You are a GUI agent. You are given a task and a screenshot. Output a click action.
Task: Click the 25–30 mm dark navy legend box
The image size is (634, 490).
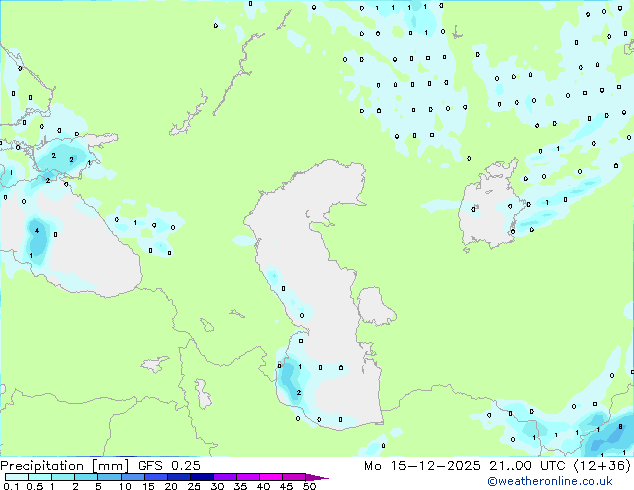click(202, 477)
